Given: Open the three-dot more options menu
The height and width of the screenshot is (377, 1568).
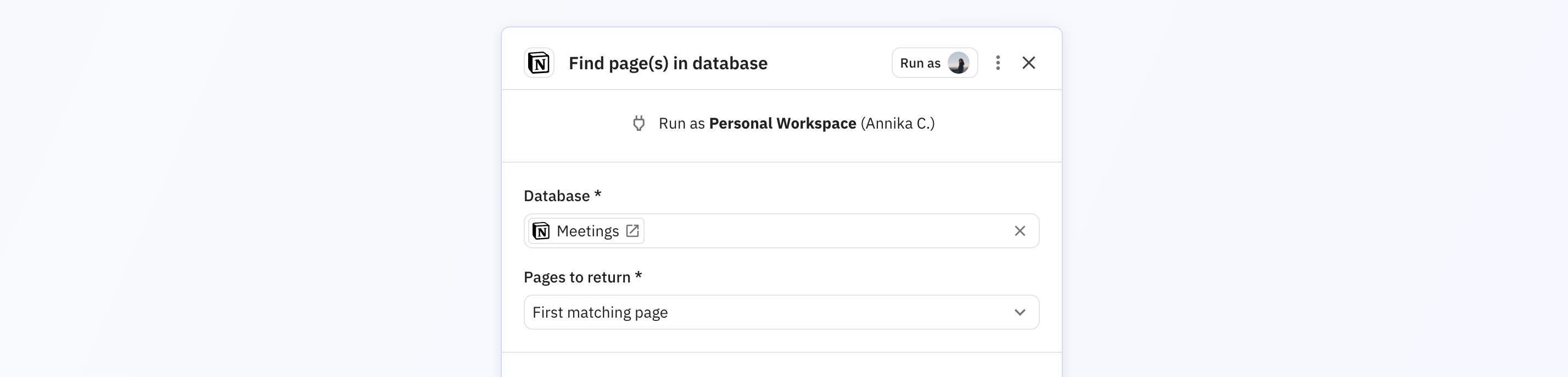Looking at the screenshot, I should coord(998,63).
